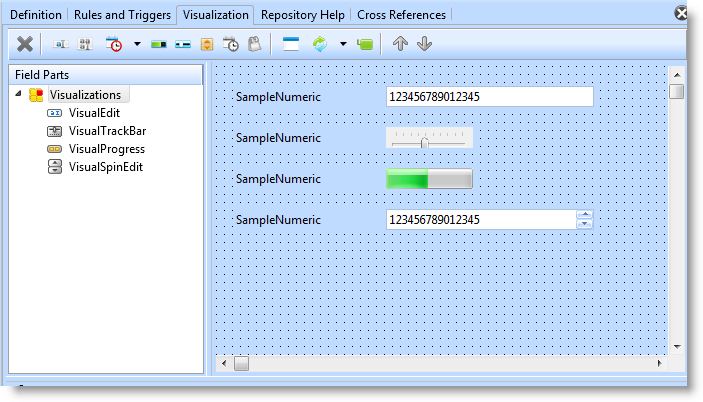Click SampleNumeric label beside the track bar
The image size is (703, 402).
[x=278, y=138]
